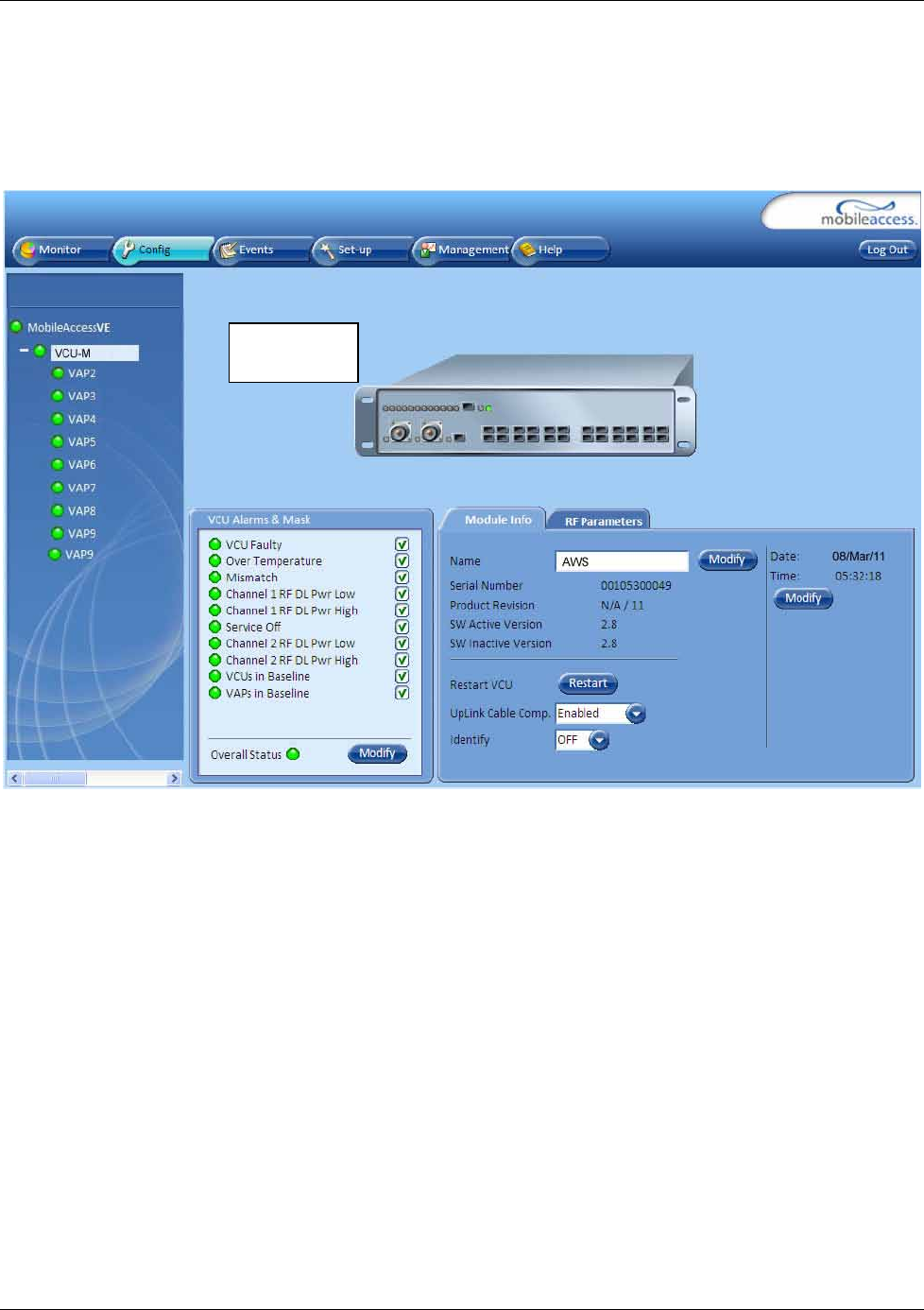Open UpLink Cable Comp. dropdown

(636, 714)
